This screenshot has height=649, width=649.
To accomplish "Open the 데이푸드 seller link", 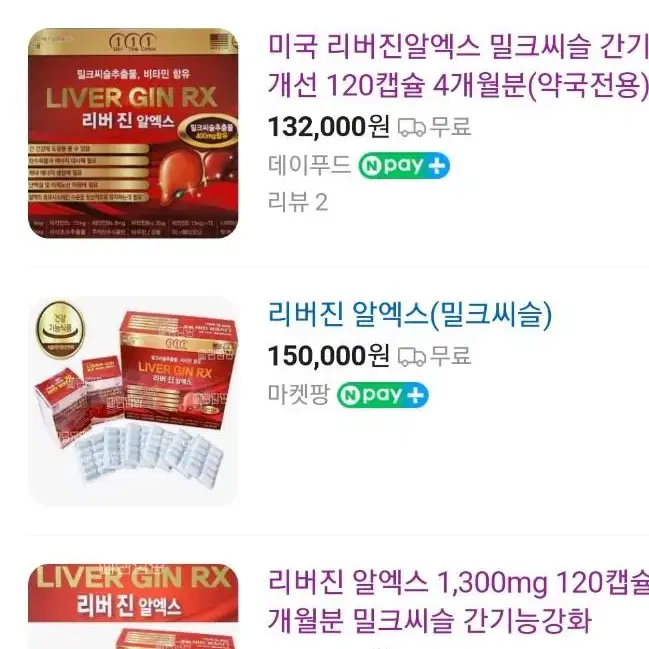I will click(309, 165).
